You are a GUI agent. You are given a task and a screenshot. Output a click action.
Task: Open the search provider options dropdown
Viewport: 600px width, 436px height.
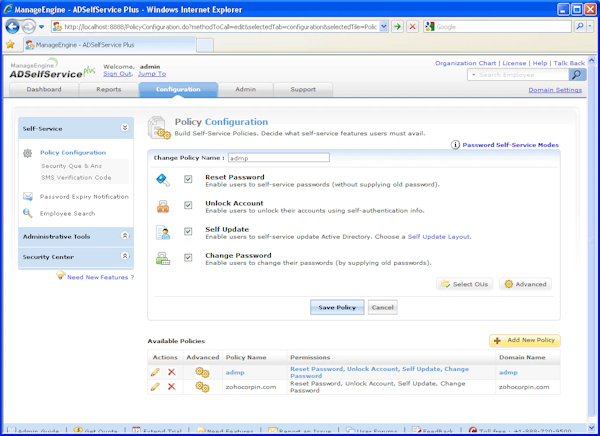[x=590, y=26]
